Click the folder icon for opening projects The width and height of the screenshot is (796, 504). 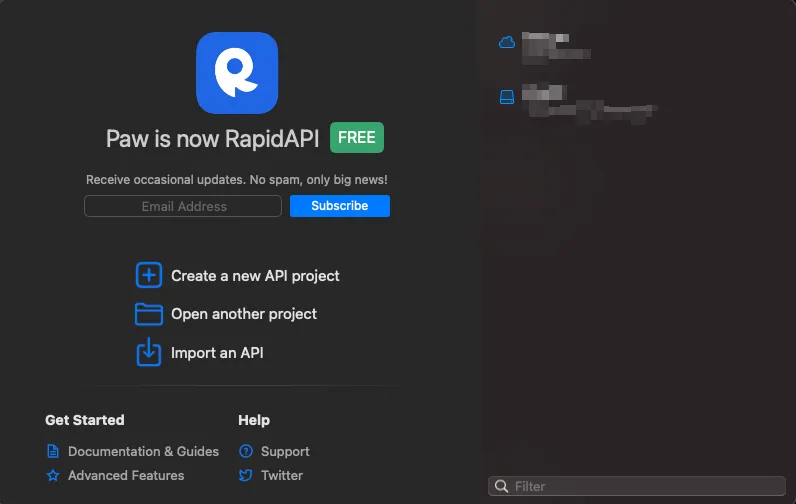point(148,314)
